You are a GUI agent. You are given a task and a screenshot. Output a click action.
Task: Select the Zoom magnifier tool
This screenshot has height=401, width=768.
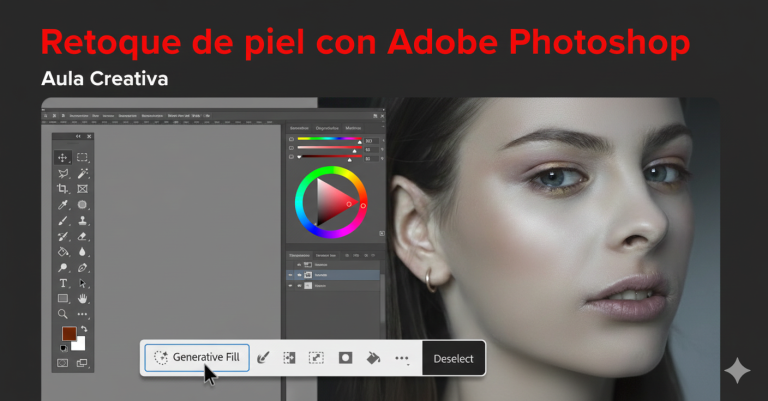click(x=63, y=314)
